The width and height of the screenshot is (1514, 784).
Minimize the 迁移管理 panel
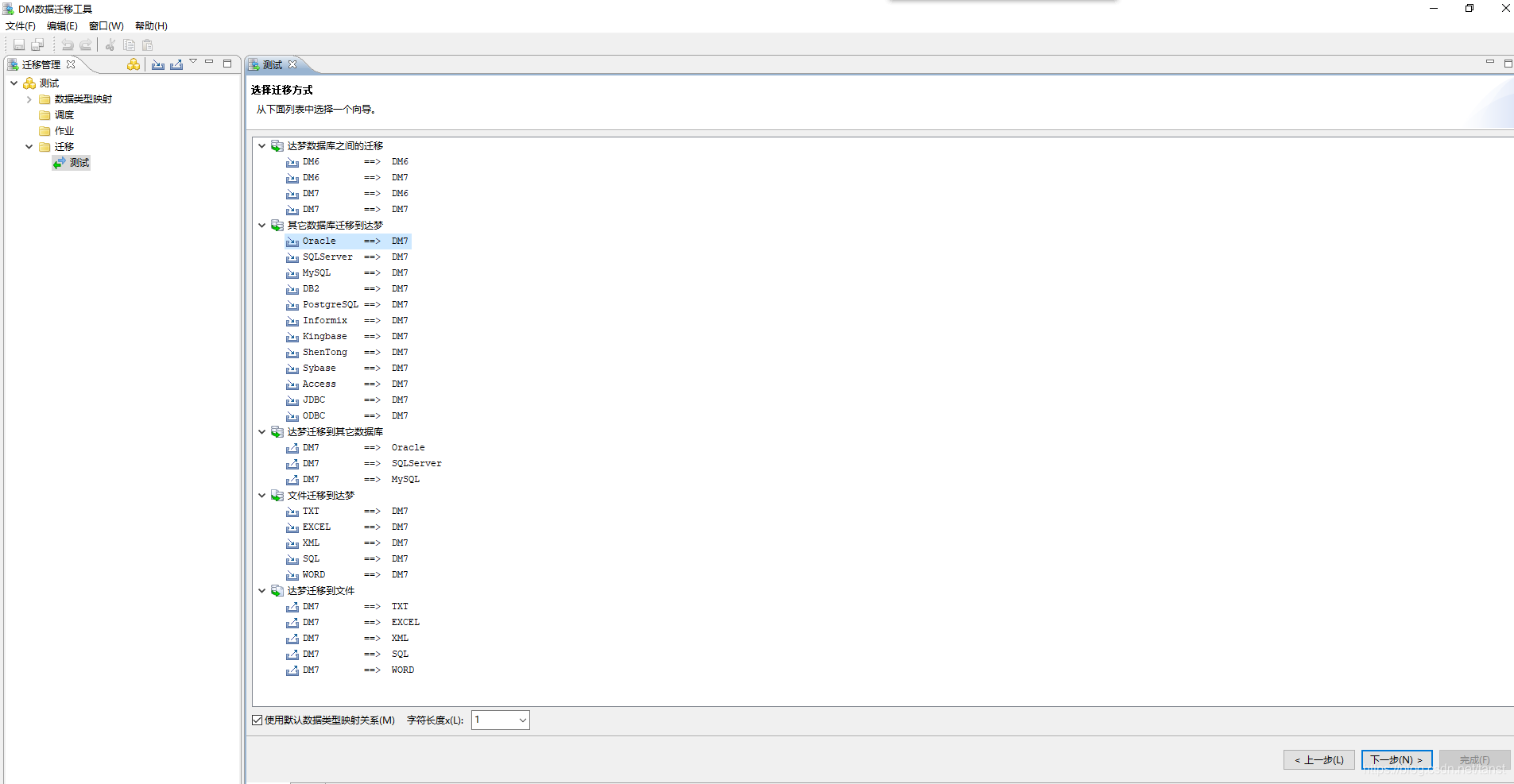point(209,62)
